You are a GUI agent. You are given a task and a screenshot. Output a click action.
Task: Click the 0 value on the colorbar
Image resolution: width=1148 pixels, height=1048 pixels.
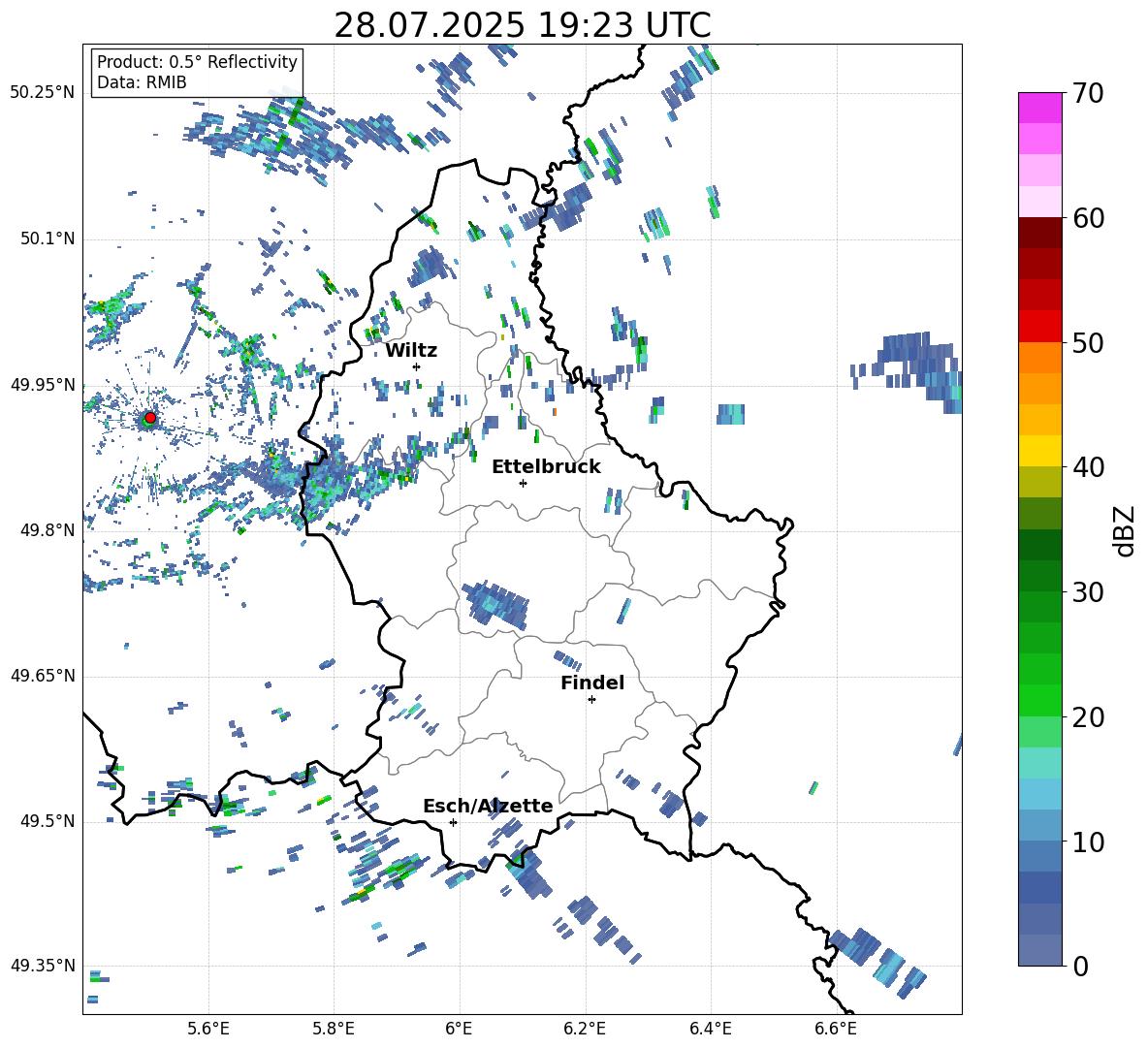point(1080,966)
